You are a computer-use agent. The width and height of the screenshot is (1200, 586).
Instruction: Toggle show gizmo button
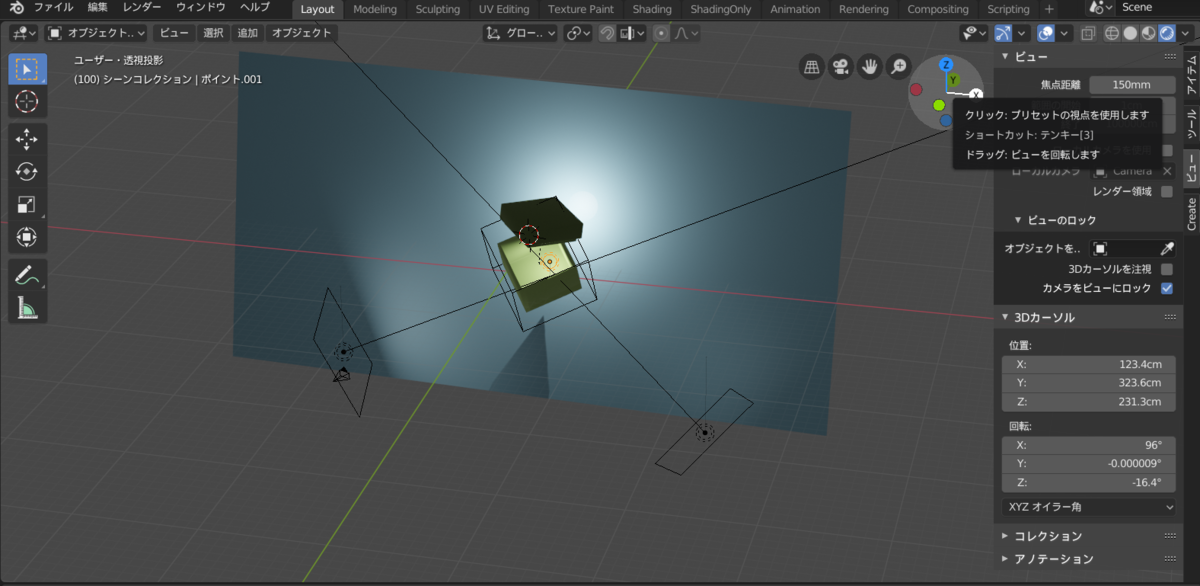click(x=1003, y=33)
